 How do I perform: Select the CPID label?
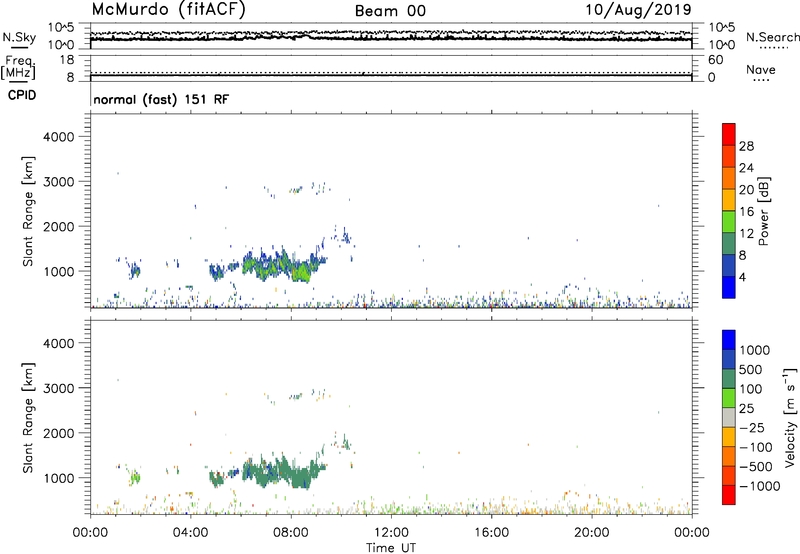(x=22, y=95)
